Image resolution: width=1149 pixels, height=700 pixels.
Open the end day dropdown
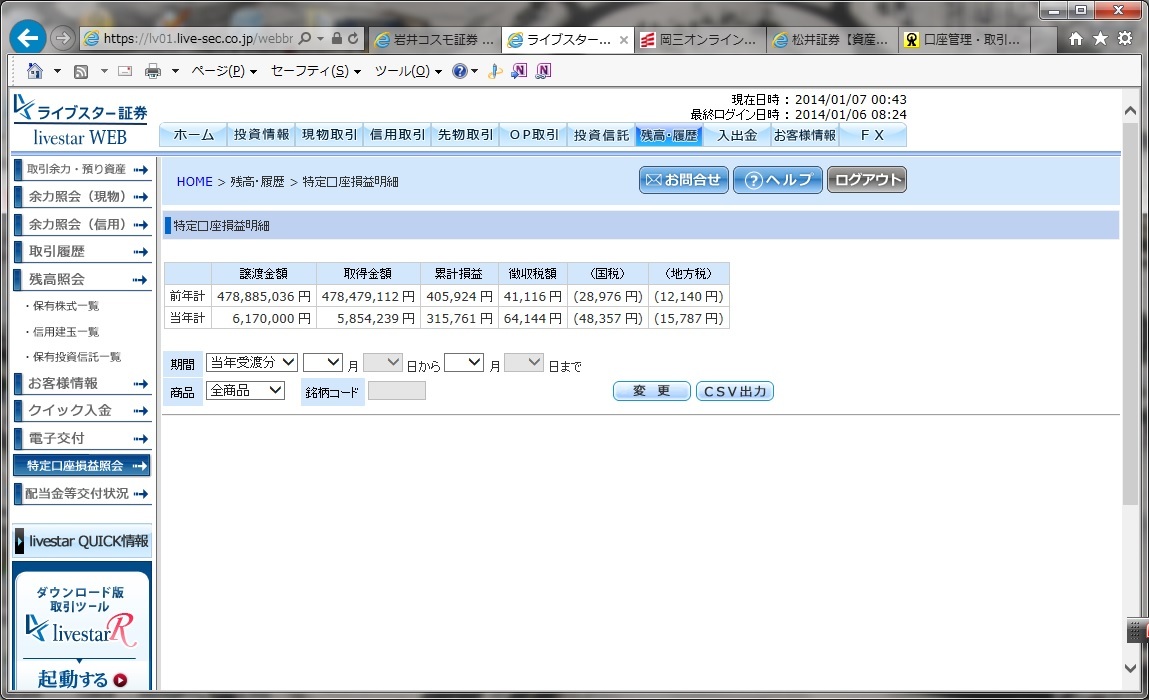tap(524, 362)
